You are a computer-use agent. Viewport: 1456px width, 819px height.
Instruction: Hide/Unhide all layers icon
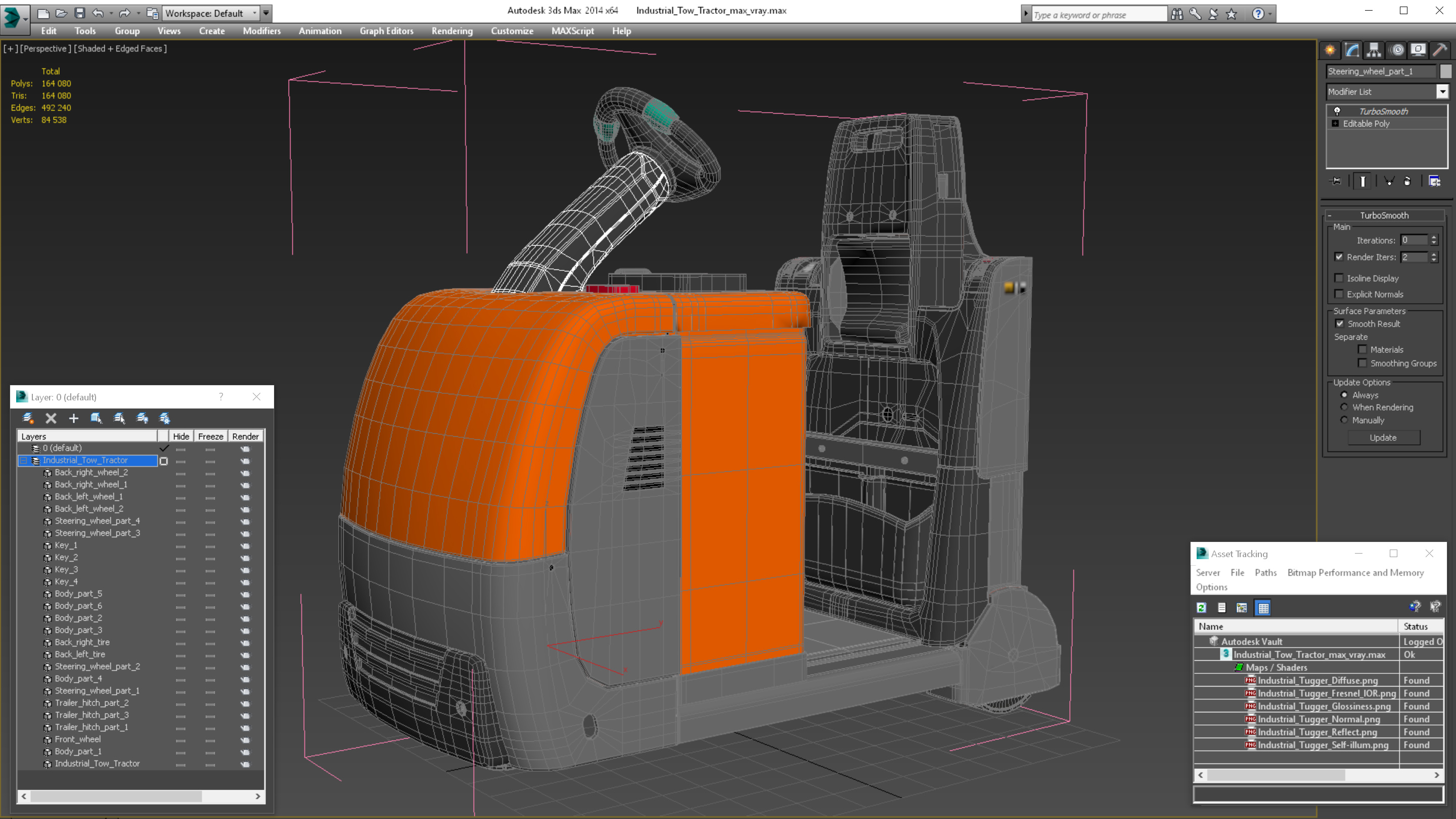pos(142,418)
